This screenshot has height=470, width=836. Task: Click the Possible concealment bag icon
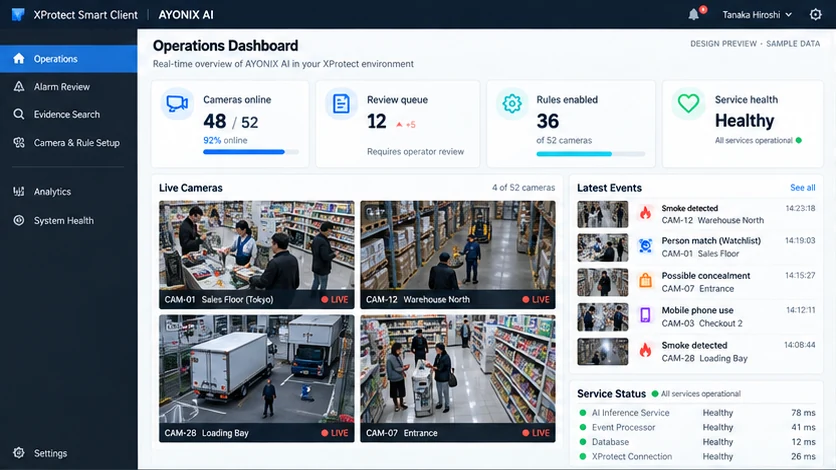646,280
